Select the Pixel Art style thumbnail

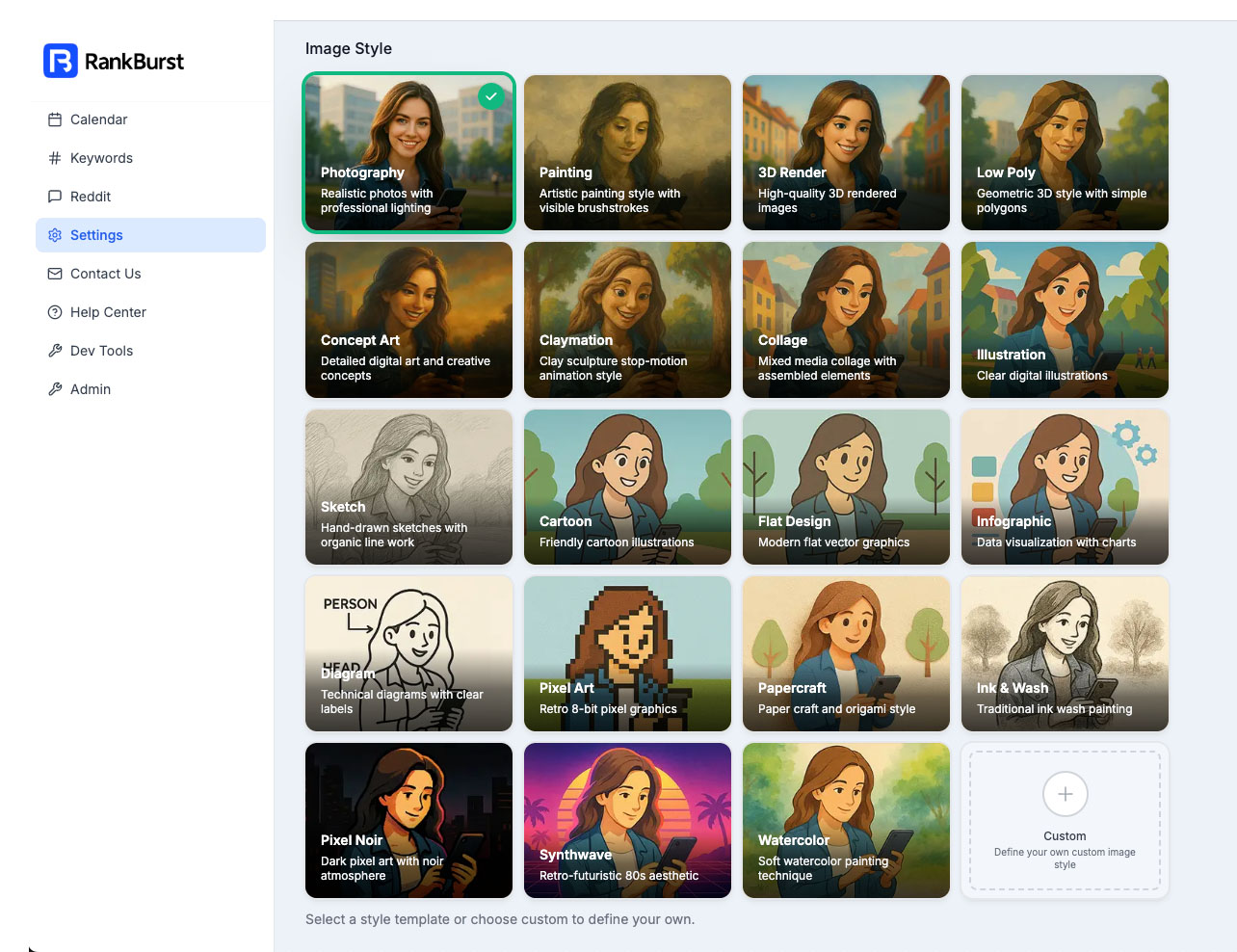[x=627, y=653]
